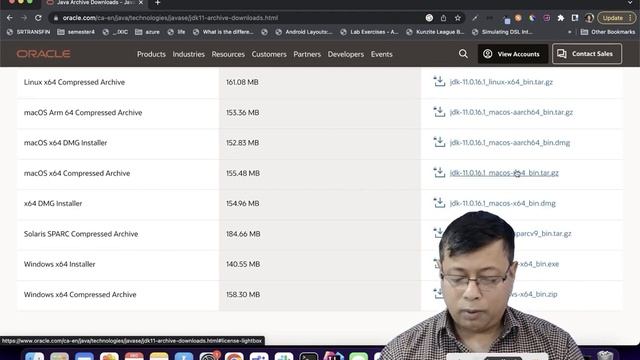
Task: Open Trash in the Dock
Action: point(605,356)
